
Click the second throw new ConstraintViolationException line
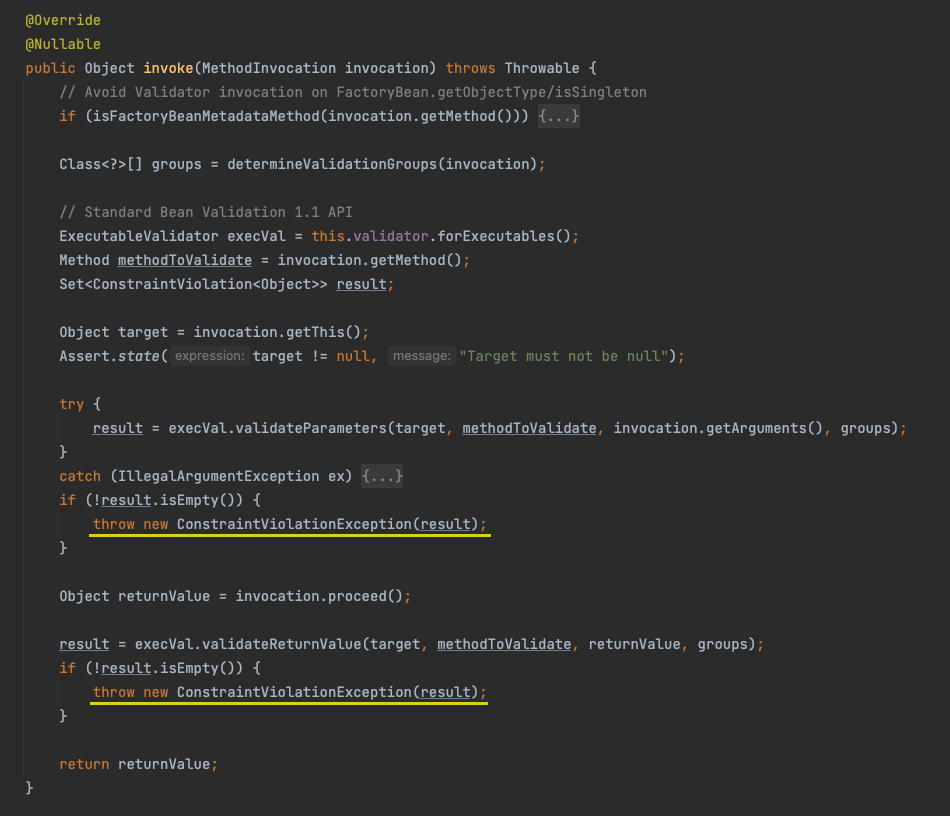[x=290, y=692]
